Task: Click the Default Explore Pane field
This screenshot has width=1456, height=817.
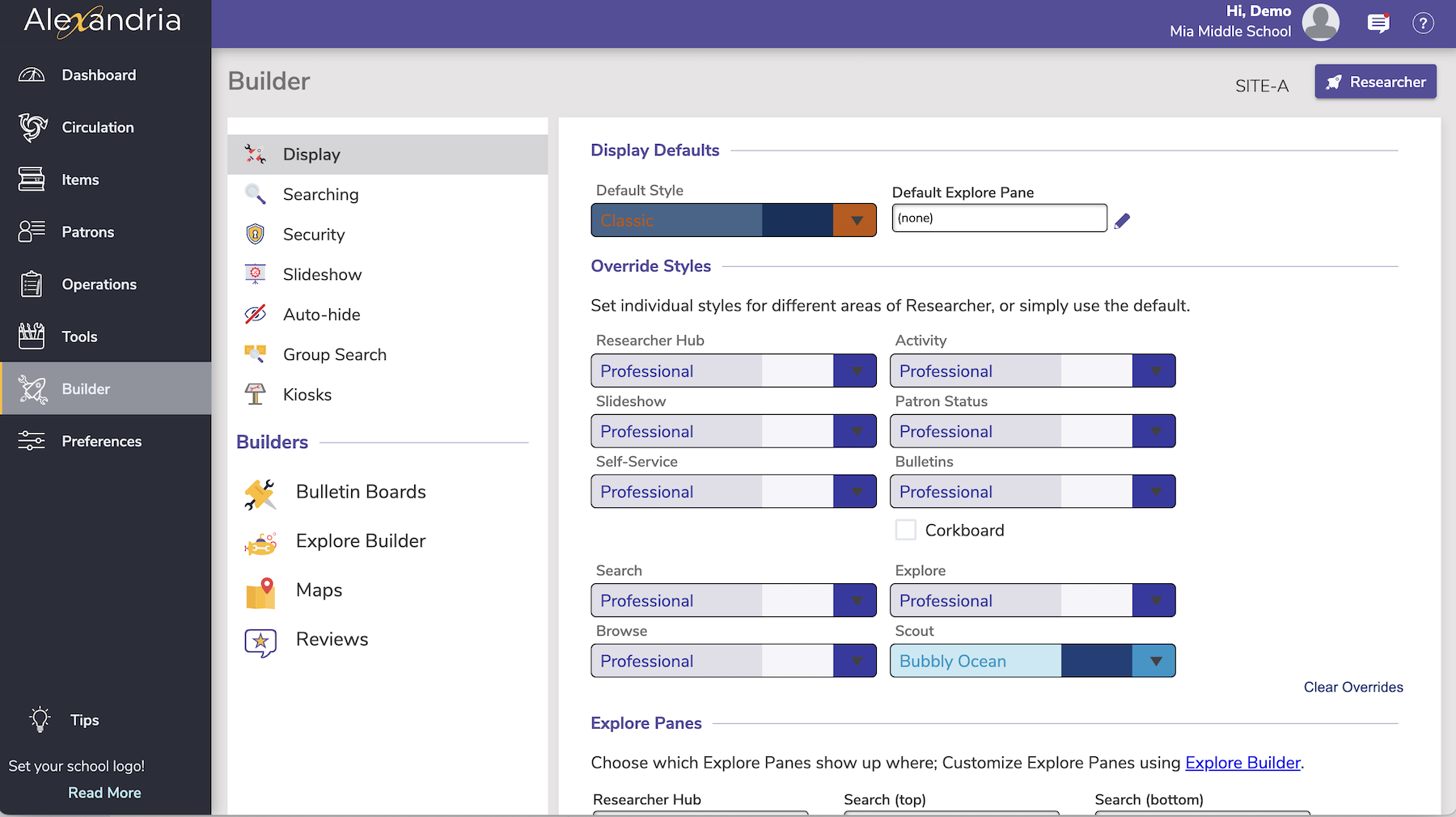Action: 999,218
